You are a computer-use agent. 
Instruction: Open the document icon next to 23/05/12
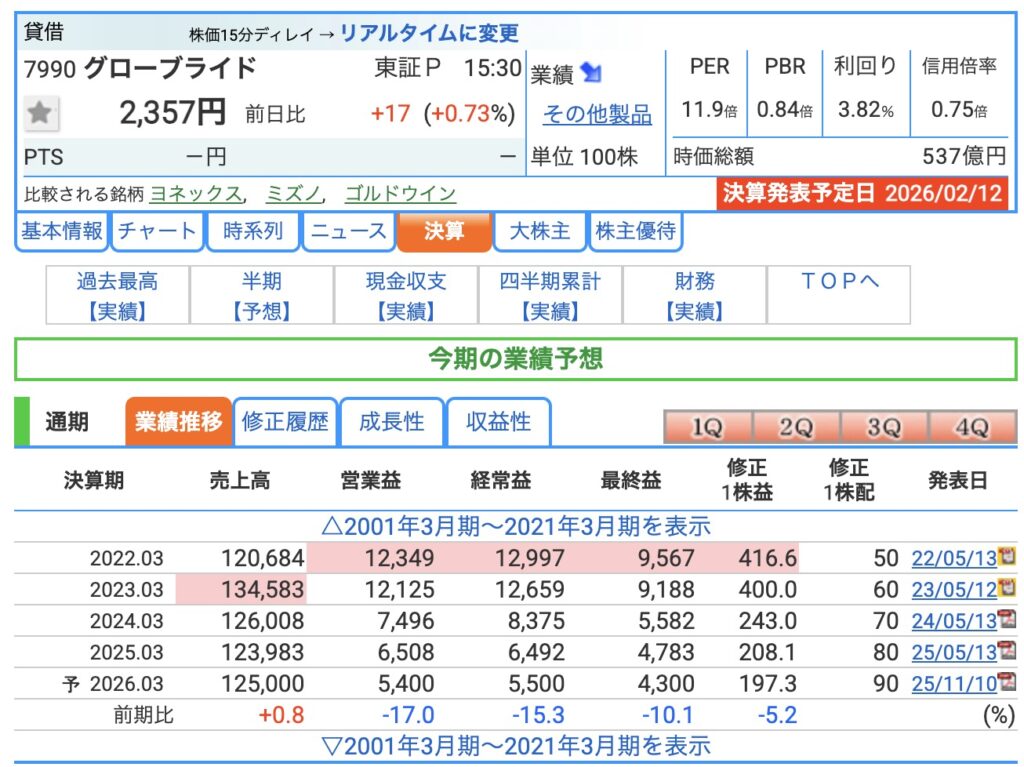pyautogui.click(x=1006, y=589)
